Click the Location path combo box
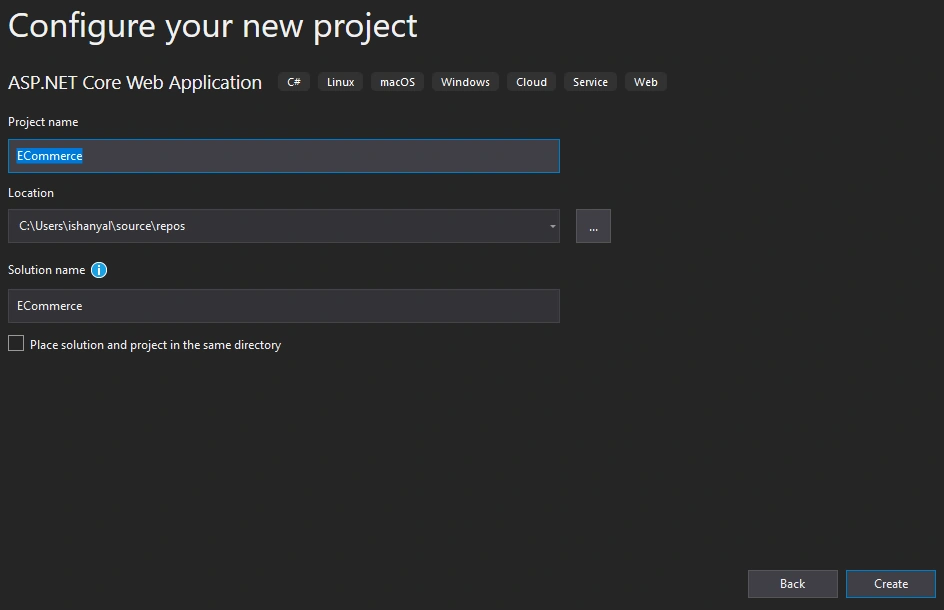 click(284, 226)
